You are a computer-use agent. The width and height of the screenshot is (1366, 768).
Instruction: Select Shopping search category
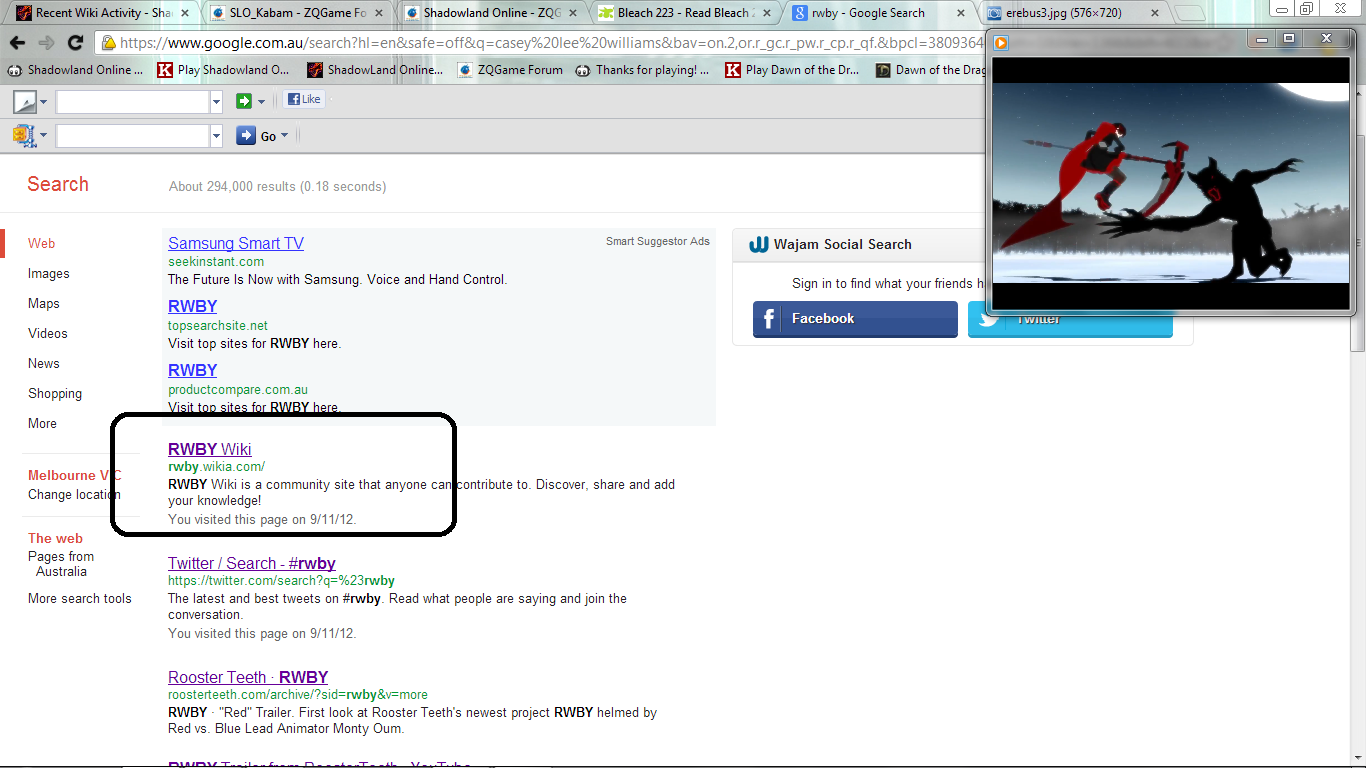coord(55,393)
